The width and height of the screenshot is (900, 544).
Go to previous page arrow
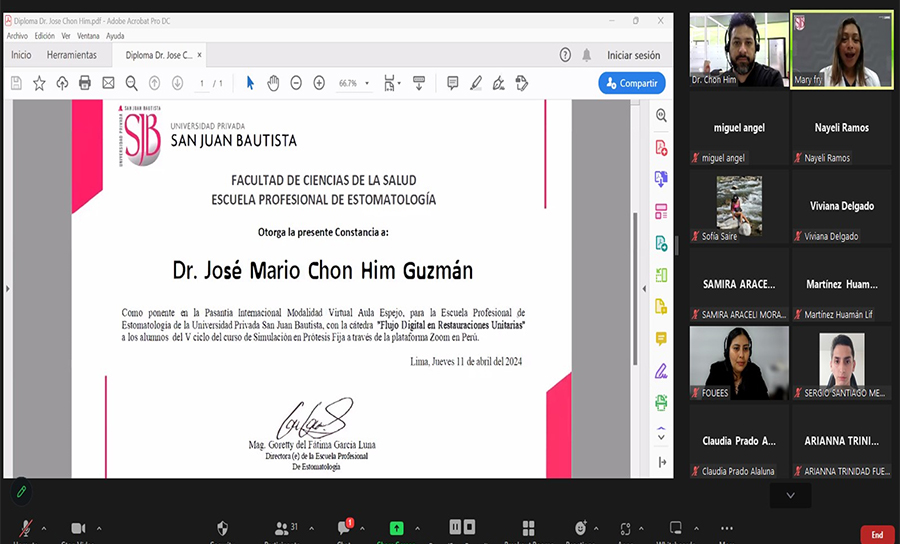point(154,83)
